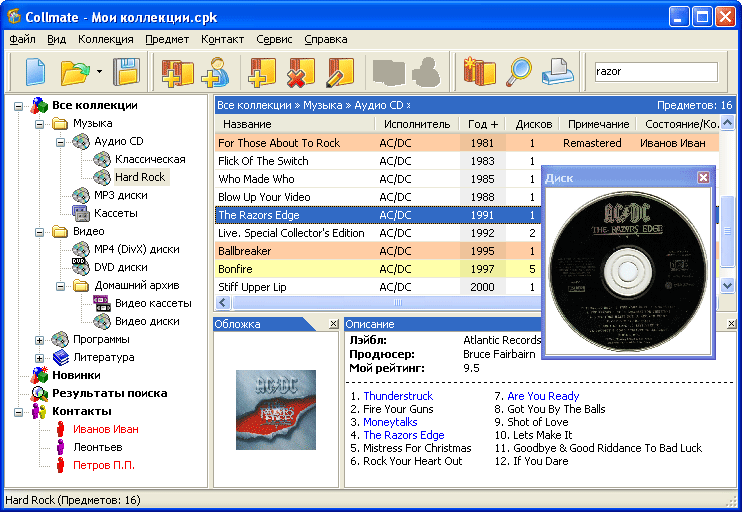Click the printer icon in toolbar
This screenshot has width=742, height=512.
[558, 72]
